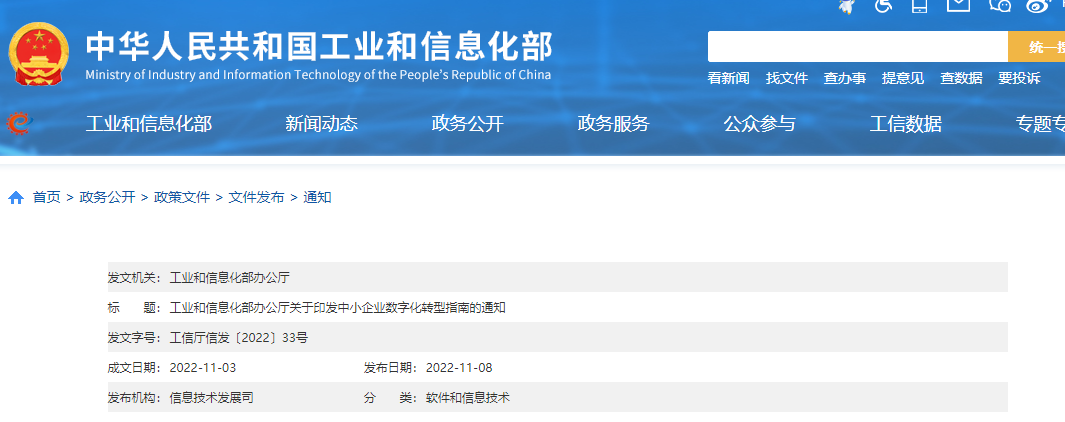Click the document title about 中小企业数字化转型指南
The image size is (1065, 422).
point(338,308)
